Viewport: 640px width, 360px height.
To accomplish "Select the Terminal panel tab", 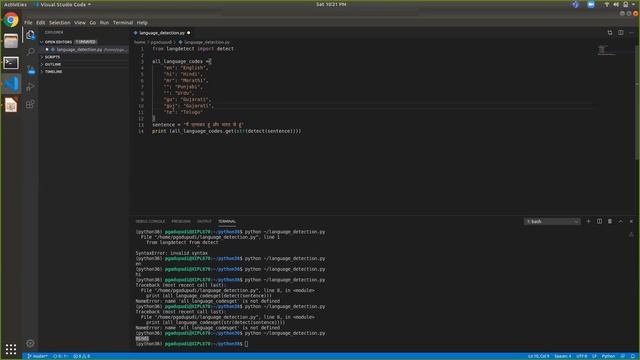I will click(227, 222).
